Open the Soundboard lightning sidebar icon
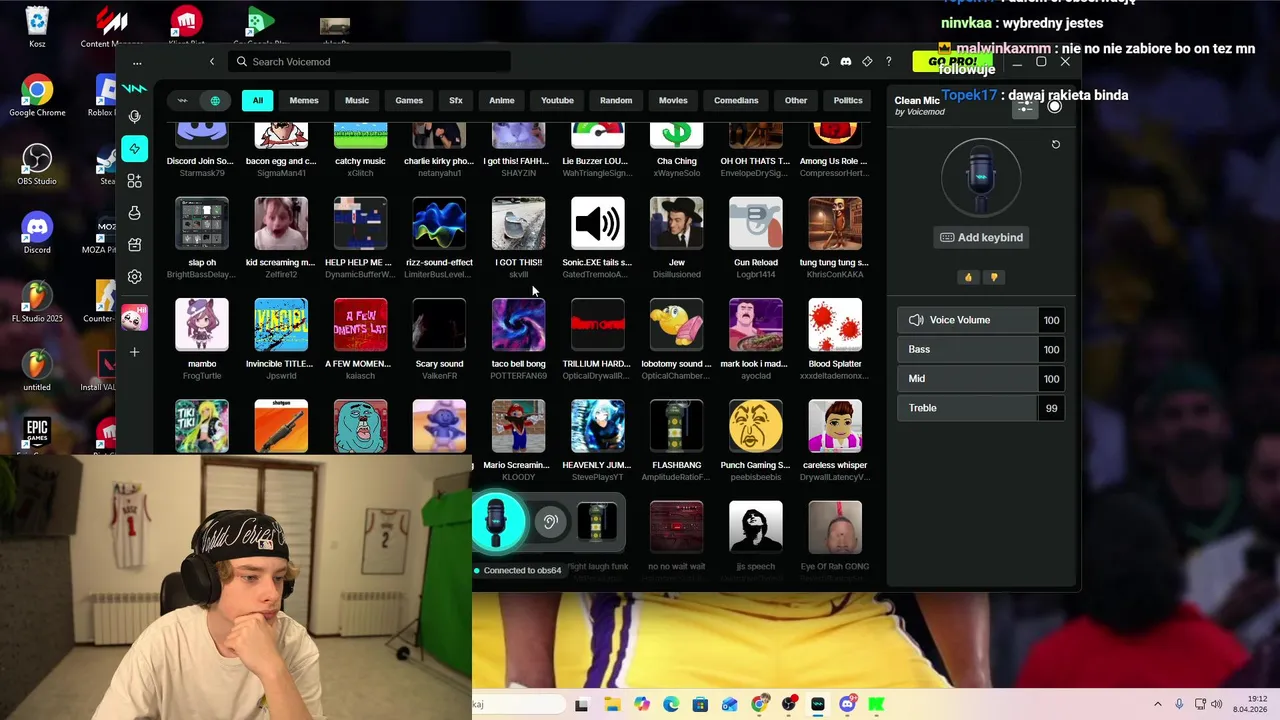The image size is (1280, 720). click(x=134, y=149)
